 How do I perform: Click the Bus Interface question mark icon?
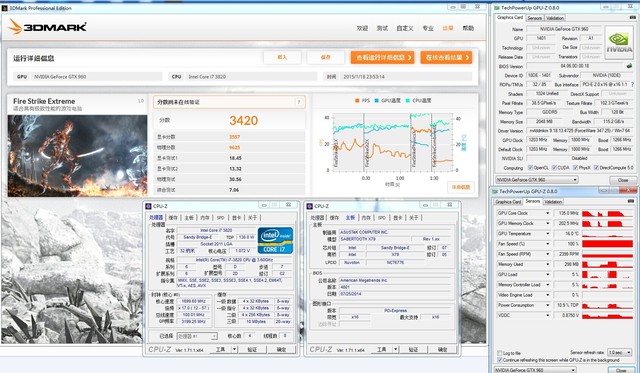[x=632, y=84]
